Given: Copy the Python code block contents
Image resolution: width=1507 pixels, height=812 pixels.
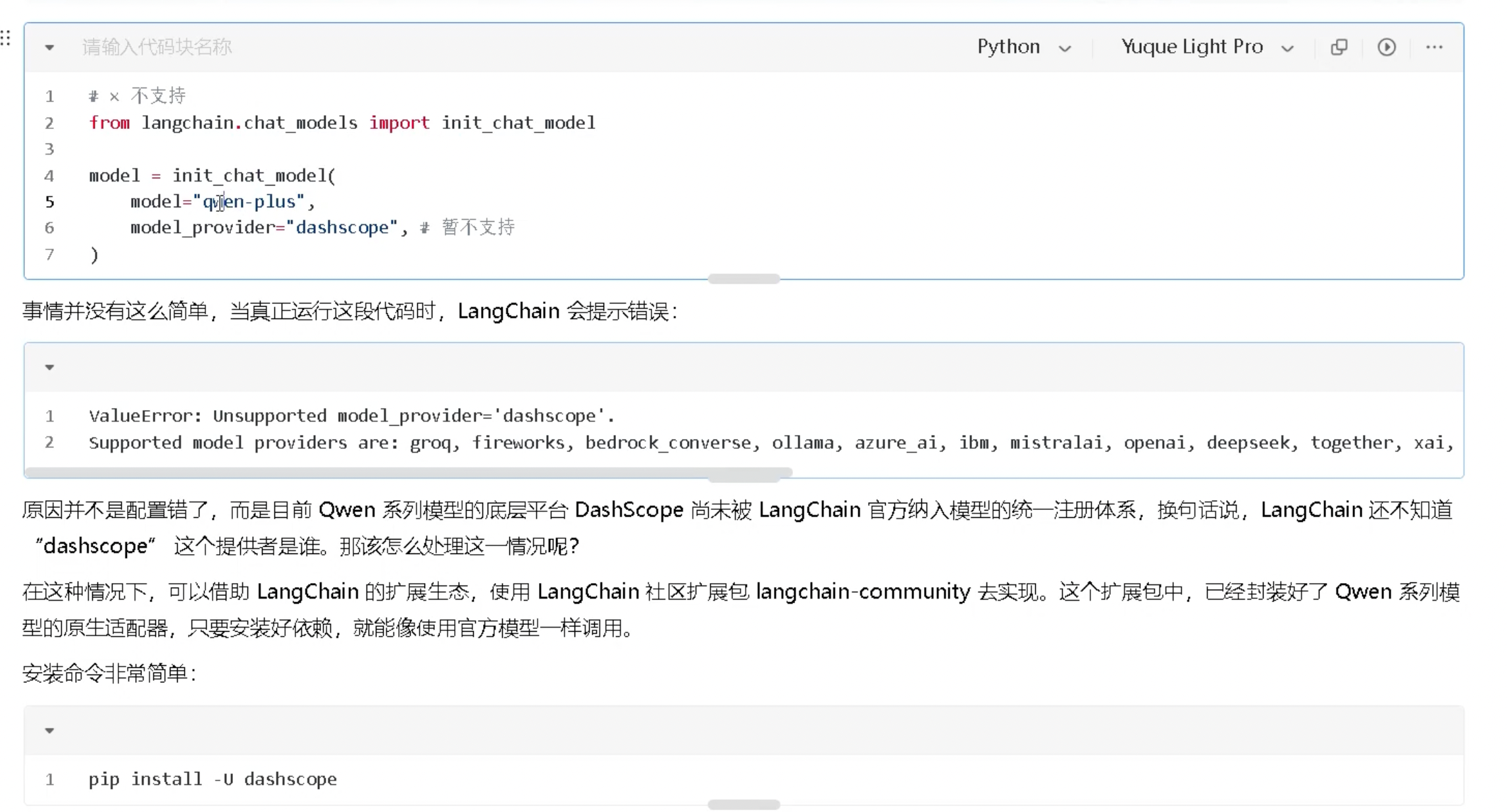Looking at the screenshot, I should (1339, 47).
